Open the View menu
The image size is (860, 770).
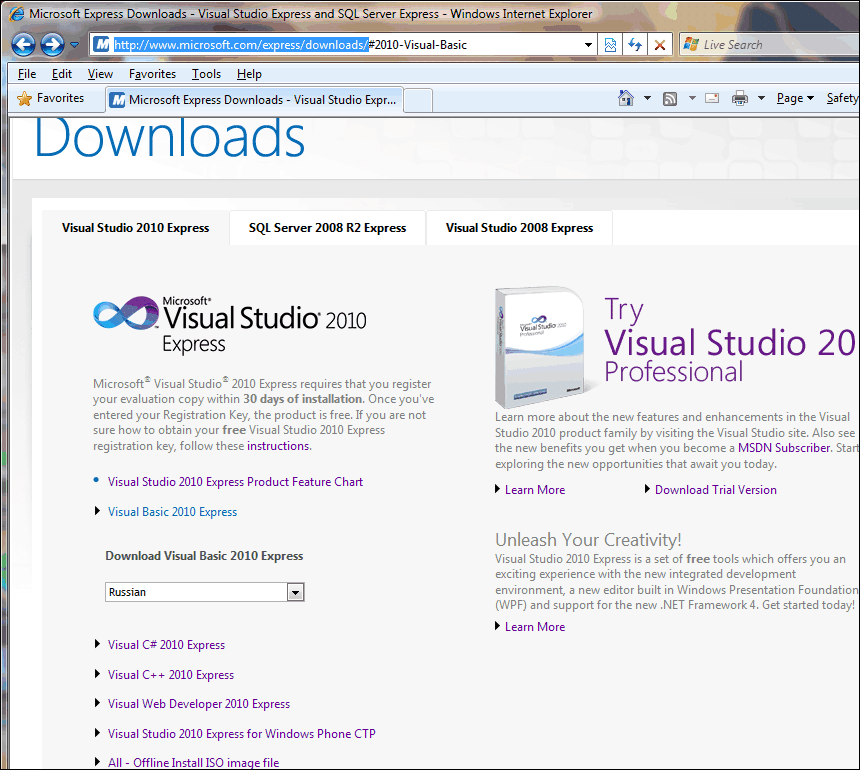[x=100, y=74]
